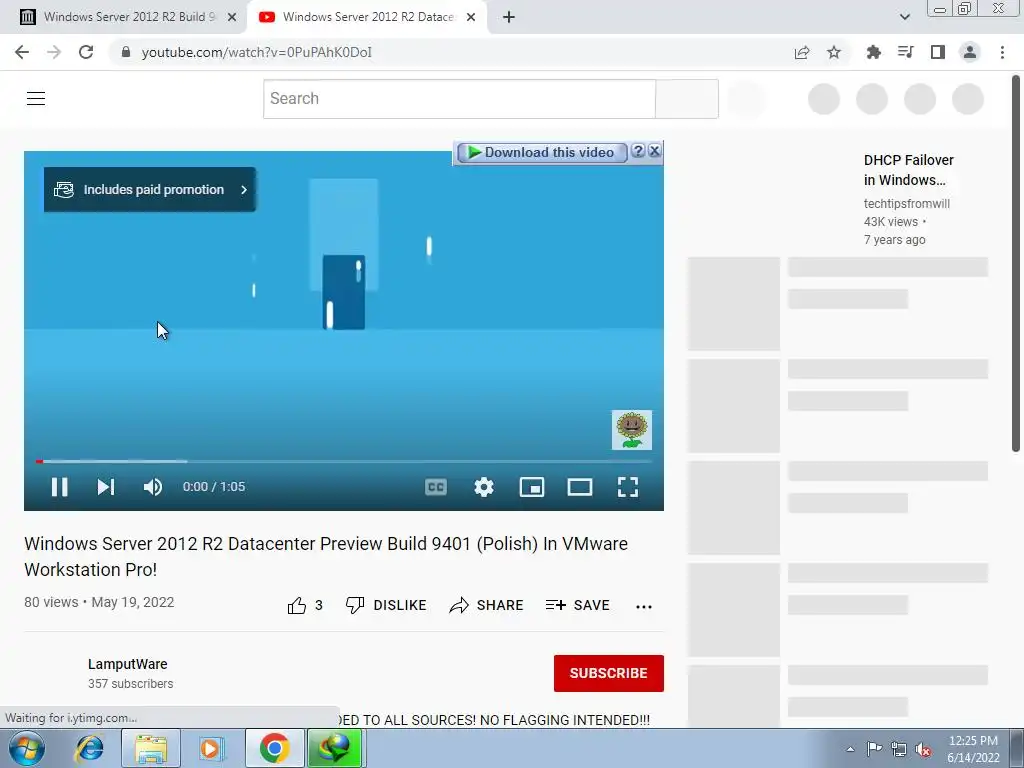Screen dimensions: 1024x768
Task: Open the techtipsfromwill channel
Action: pos(906,204)
